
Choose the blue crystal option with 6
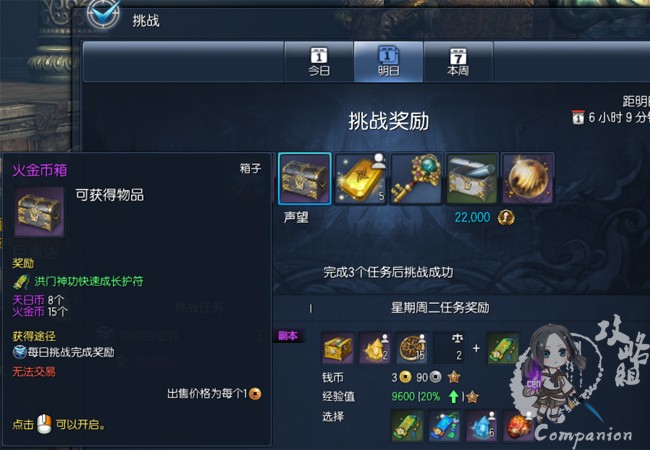click(481, 426)
